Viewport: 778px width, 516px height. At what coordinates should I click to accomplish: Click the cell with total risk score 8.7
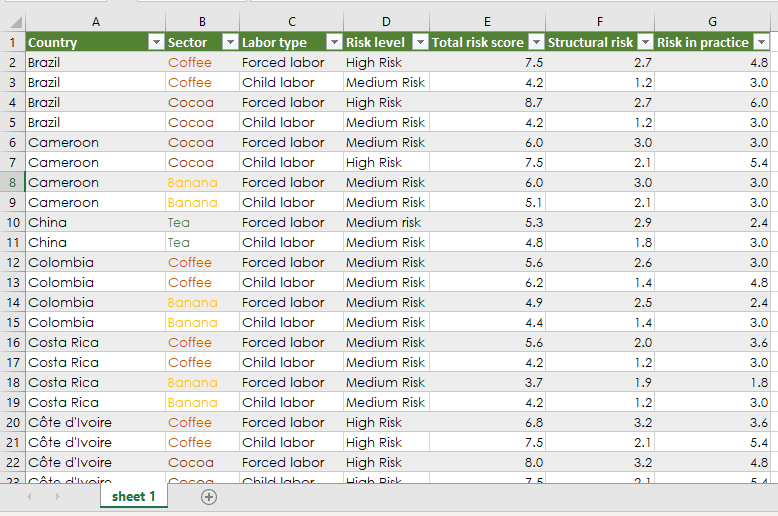pos(486,102)
